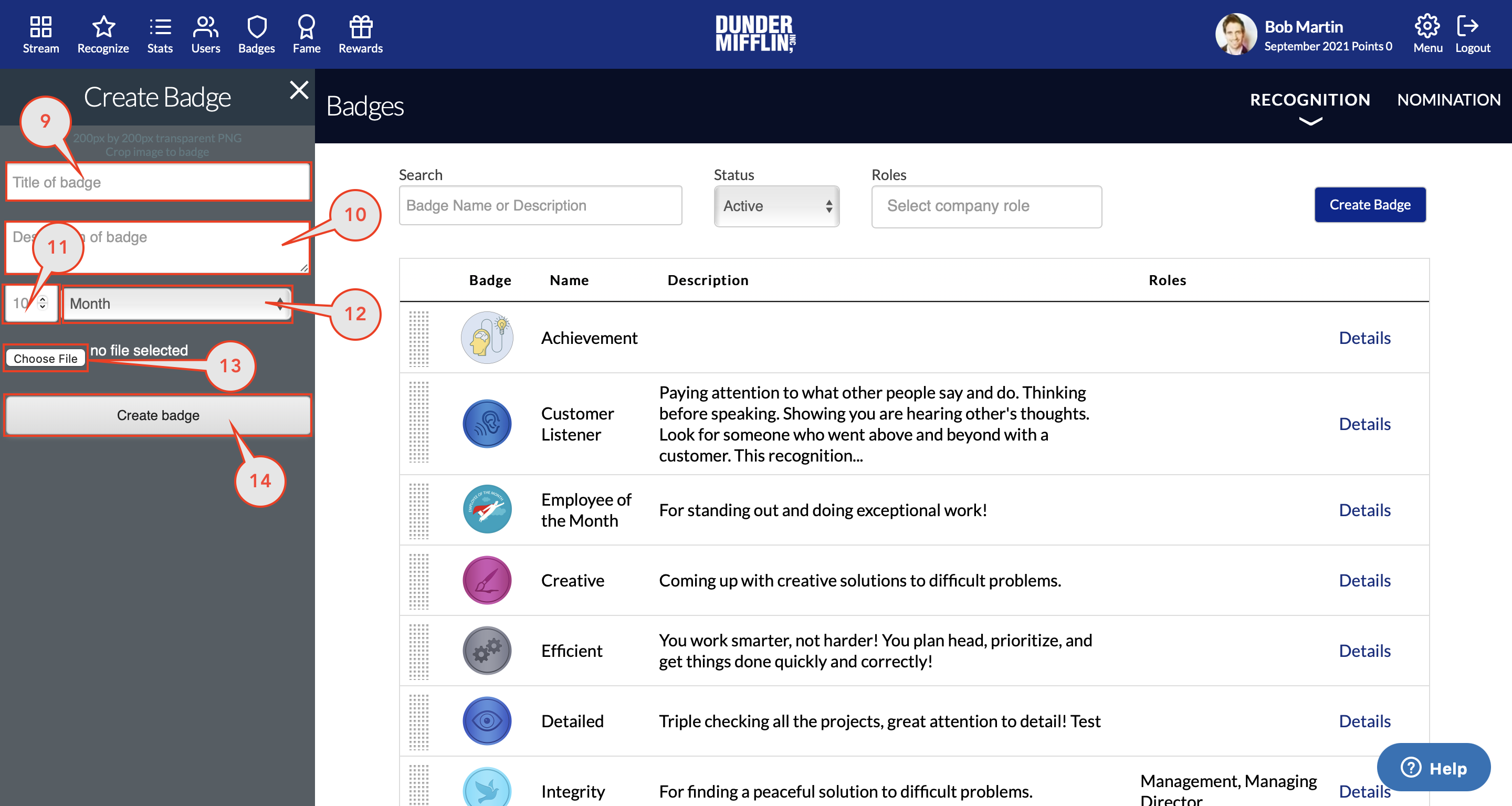The height and width of the screenshot is (806, 1512).
Task: Grab the drag handle for Detailed row
Action: (418, 722)
